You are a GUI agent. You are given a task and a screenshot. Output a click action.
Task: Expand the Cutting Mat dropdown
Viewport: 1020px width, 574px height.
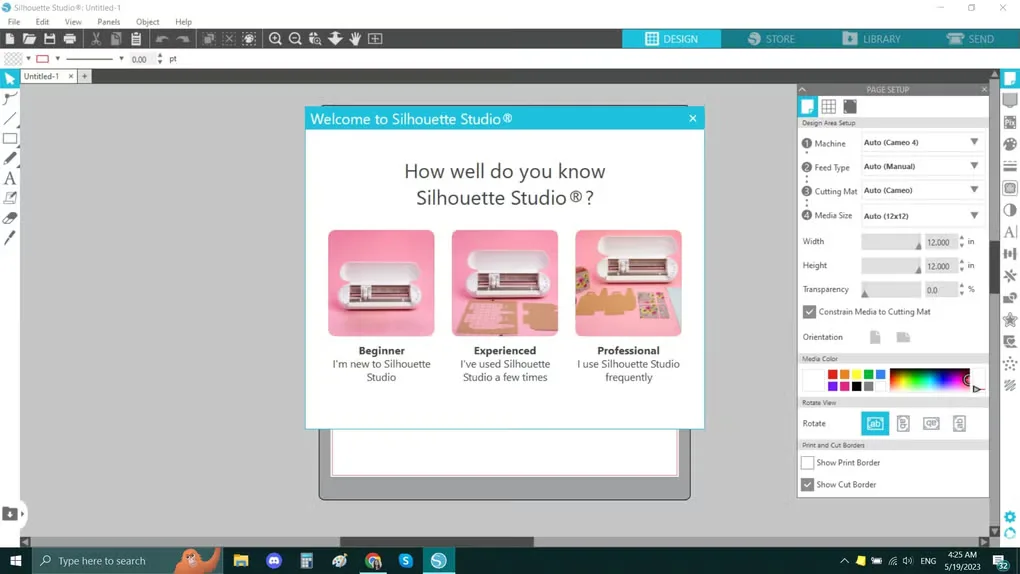(x=974, y=190)
